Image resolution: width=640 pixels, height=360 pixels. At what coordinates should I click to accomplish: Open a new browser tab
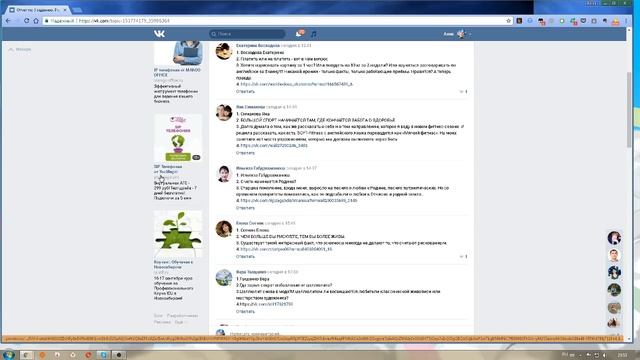(78, 9)
